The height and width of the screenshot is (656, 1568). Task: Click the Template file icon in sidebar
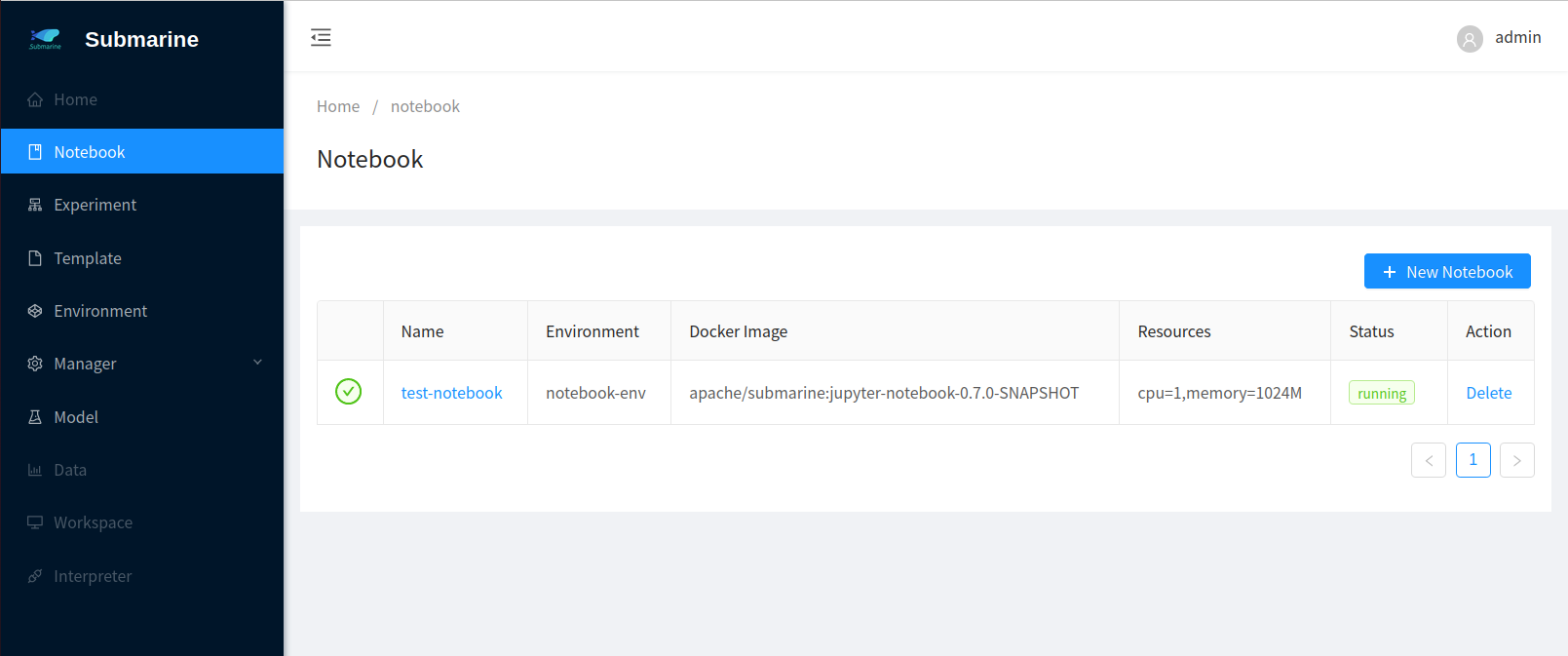coord(35,258)
